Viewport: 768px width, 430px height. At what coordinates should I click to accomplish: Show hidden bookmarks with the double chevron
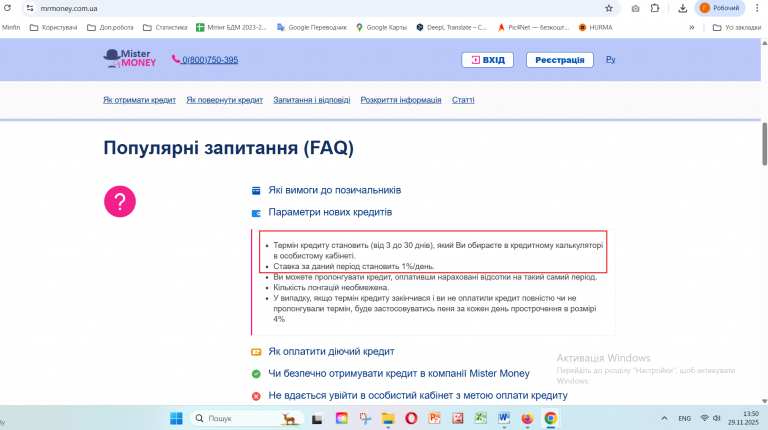692,27
